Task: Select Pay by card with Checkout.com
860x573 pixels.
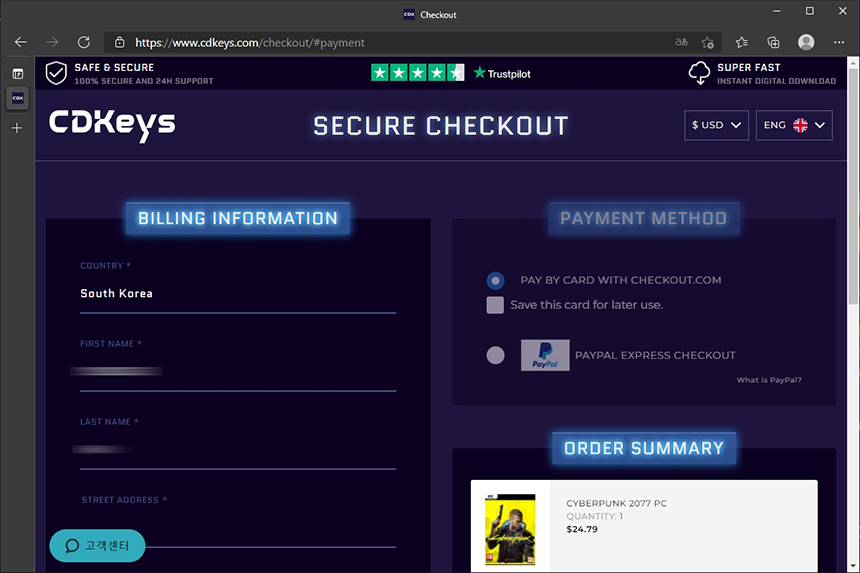Action: pyautogui.click(x=495, y=281)
